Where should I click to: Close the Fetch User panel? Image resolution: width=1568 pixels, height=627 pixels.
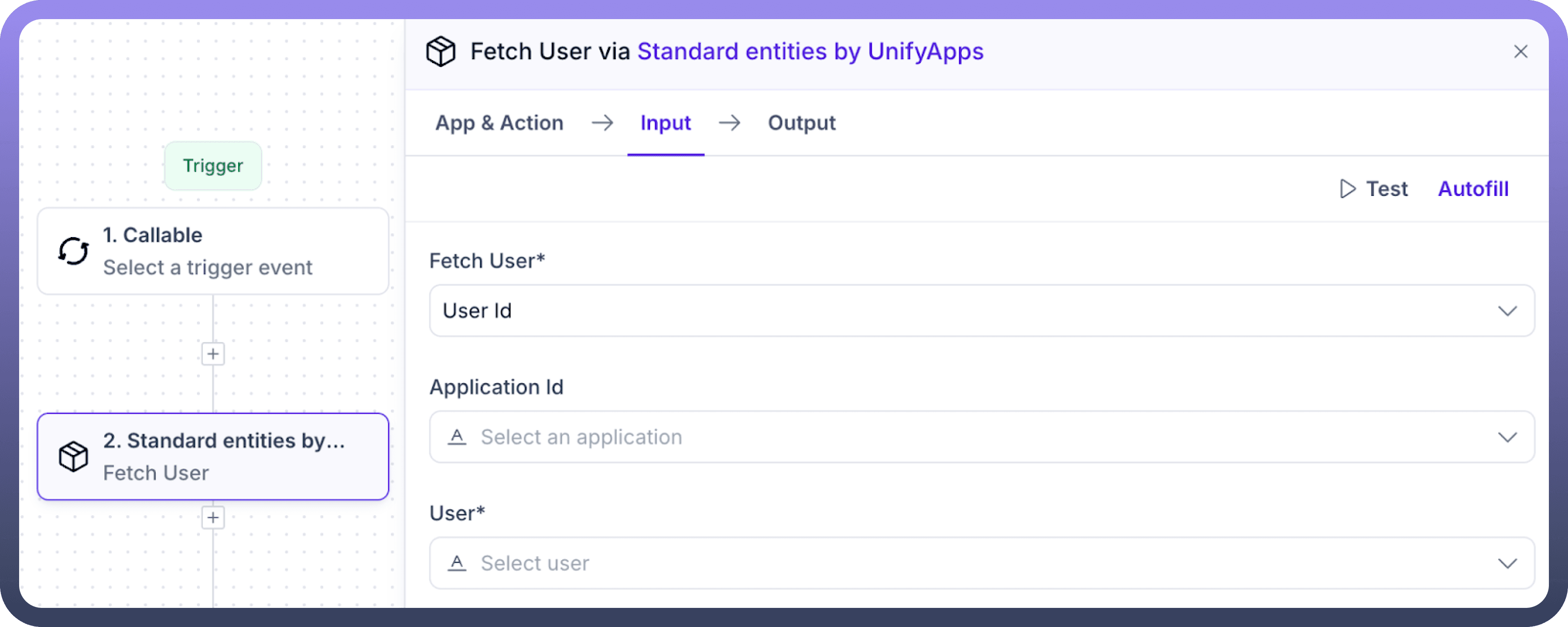1521,52
